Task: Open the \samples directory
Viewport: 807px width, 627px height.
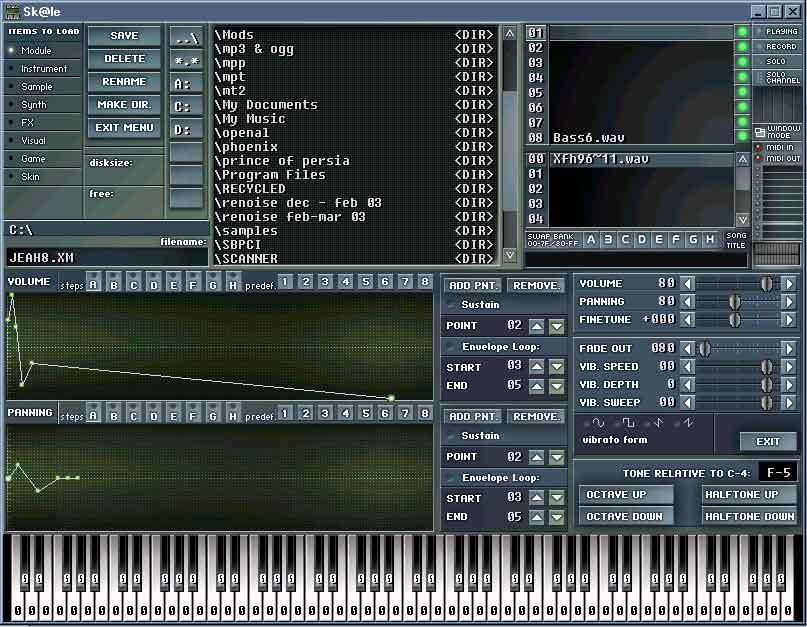Action: tap(247, 231)
